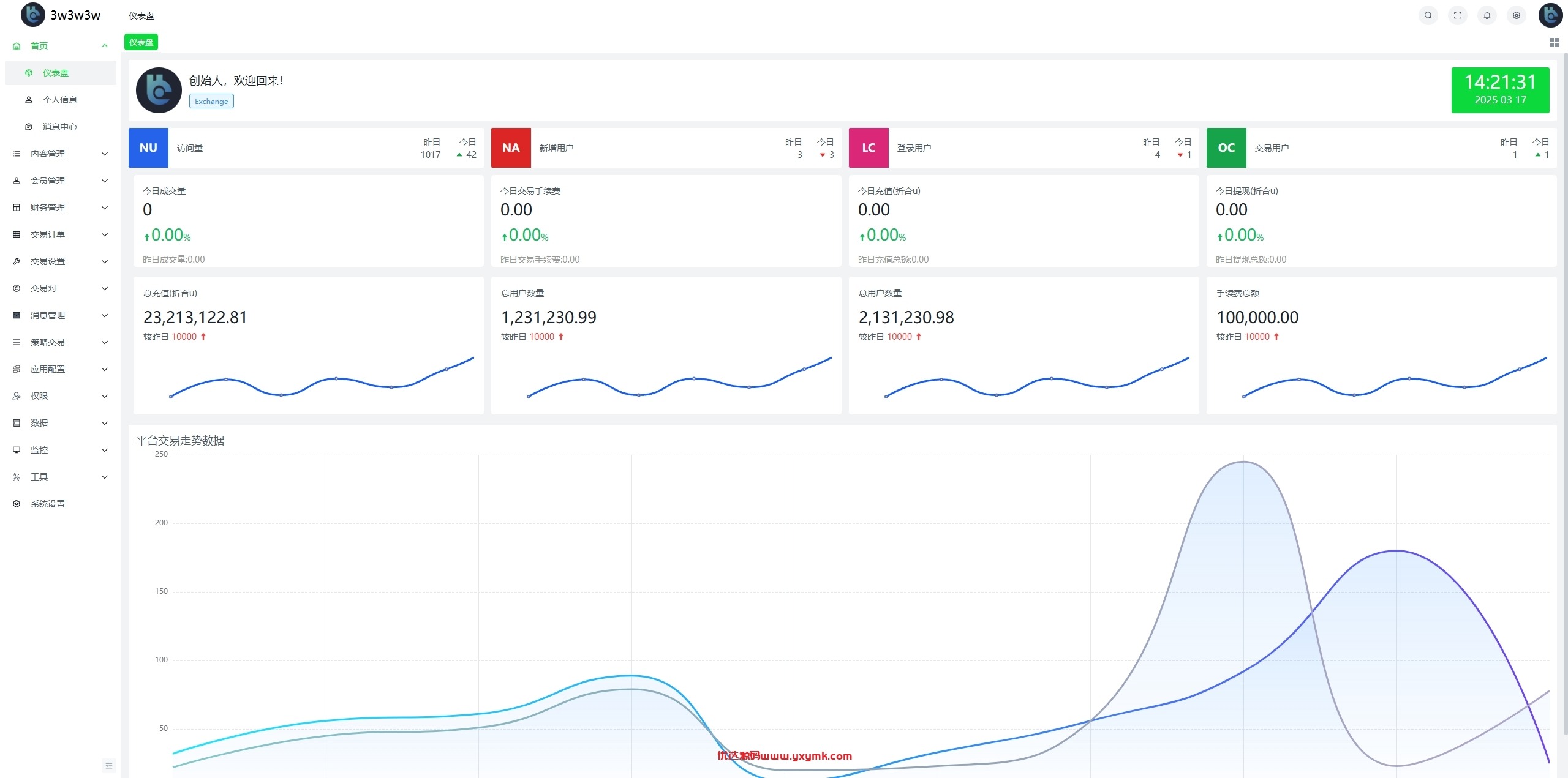Open 消息中心 in the sidebar

tap(61, 127)
